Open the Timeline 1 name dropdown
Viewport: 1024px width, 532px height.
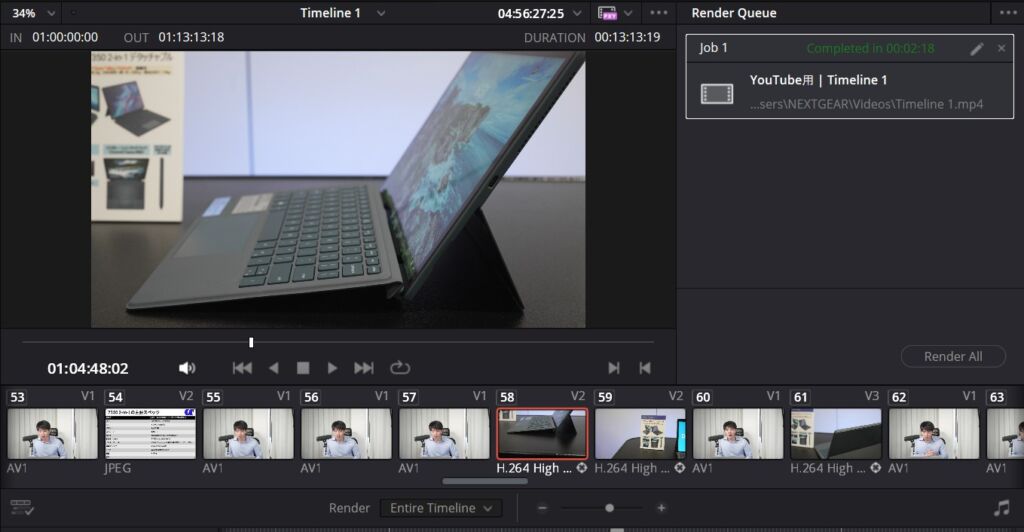(381, 13)
